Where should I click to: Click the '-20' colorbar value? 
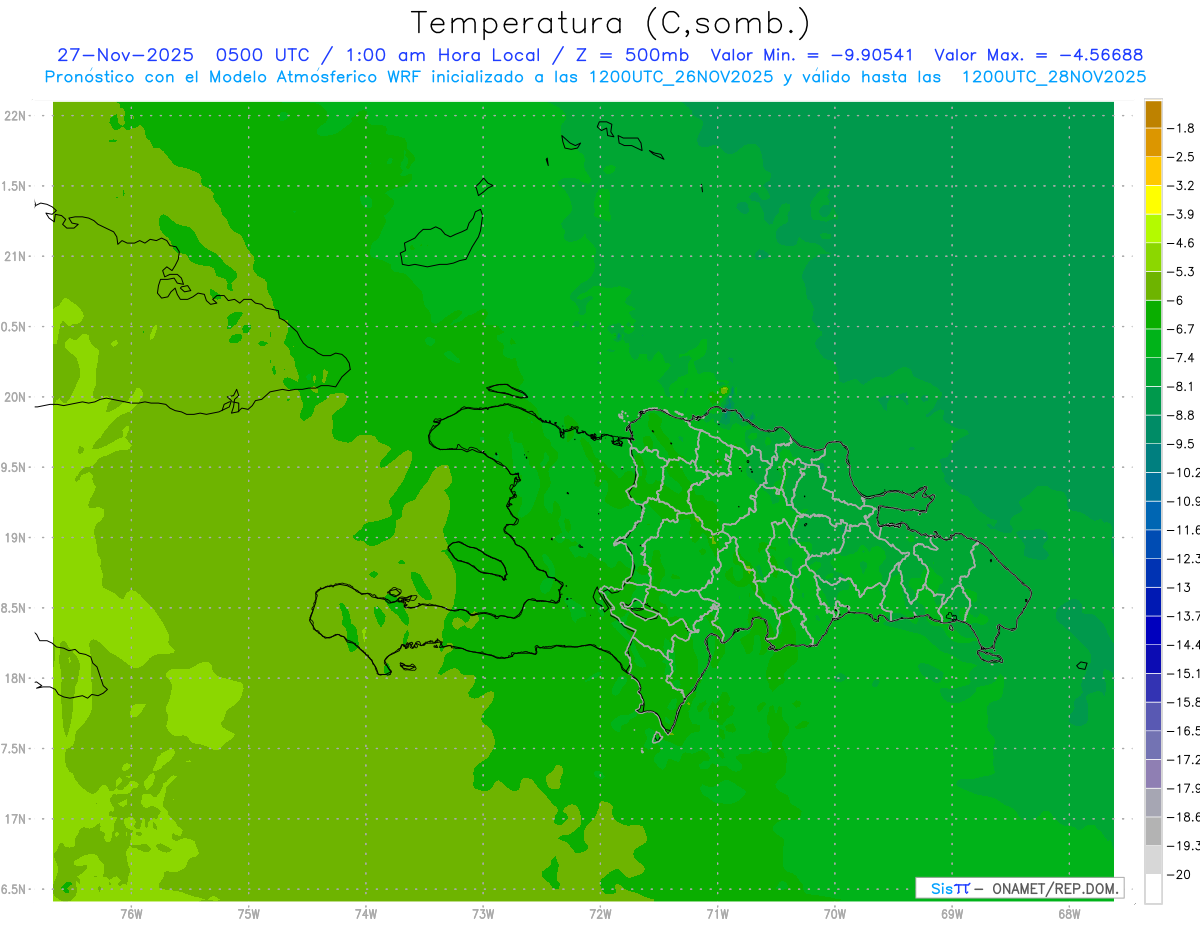(1178, 875)
